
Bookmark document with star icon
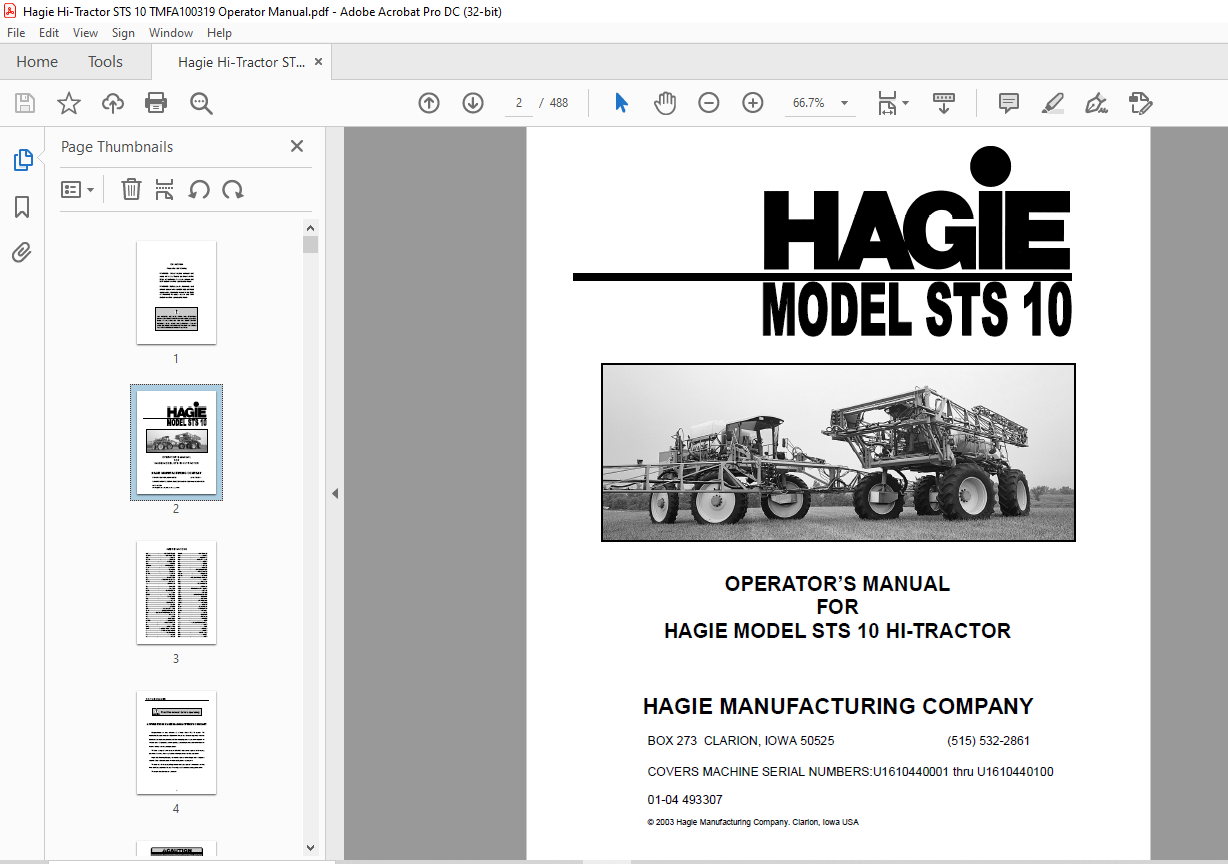[68, 103]
